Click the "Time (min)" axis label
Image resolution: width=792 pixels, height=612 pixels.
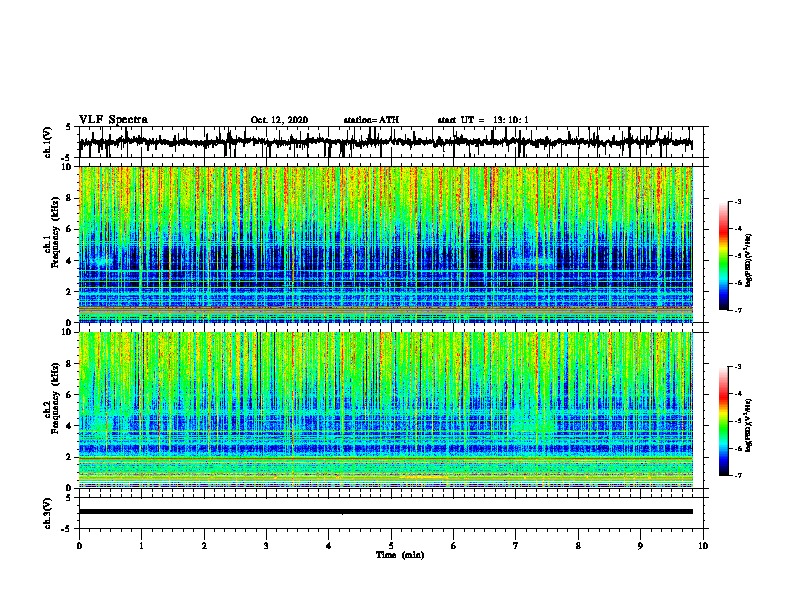[x=400, y=555]
